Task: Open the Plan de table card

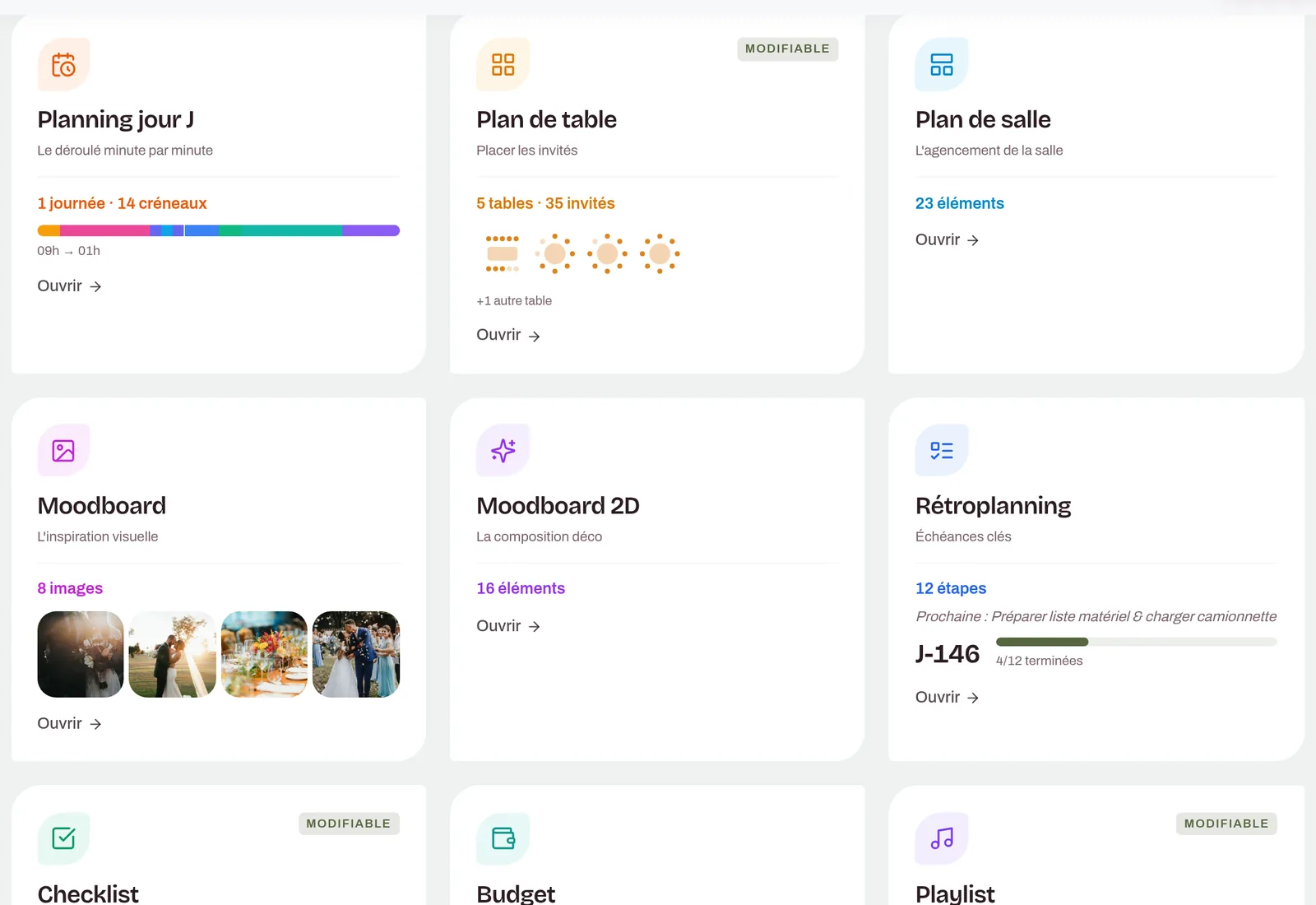Action: point(508,335)
